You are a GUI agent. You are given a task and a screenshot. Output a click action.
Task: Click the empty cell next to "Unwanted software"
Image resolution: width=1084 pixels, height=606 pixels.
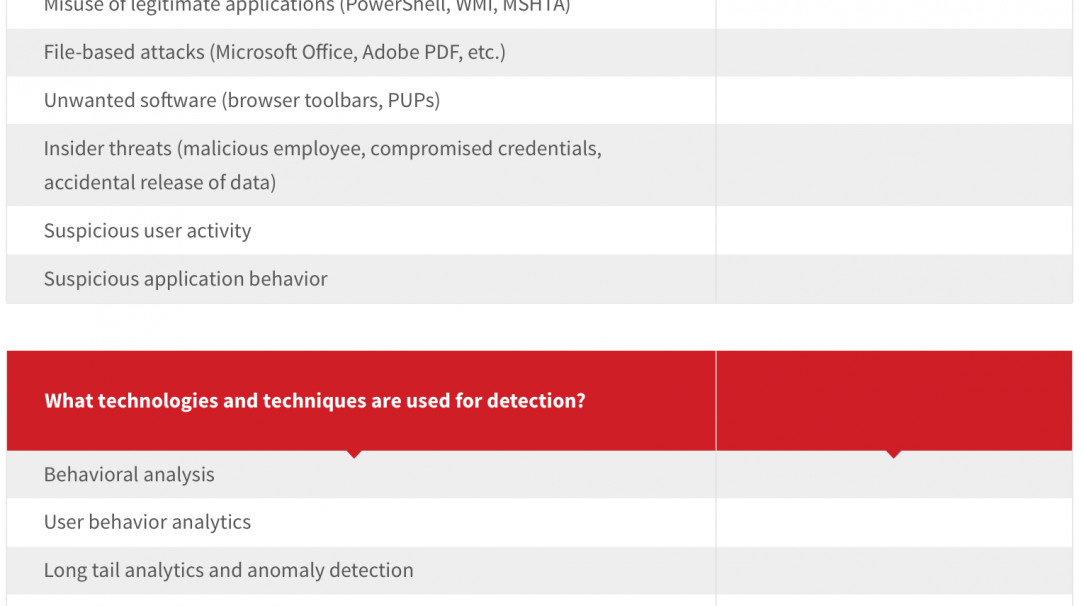(893, 100)
